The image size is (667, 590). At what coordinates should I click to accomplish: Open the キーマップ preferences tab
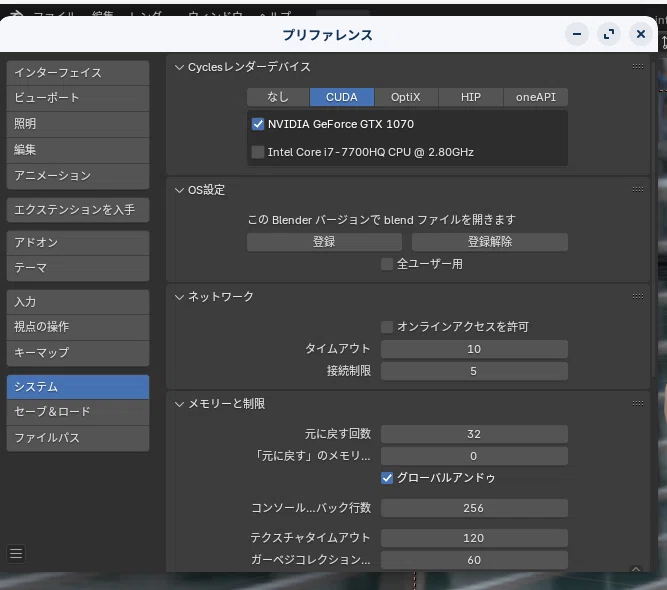(x=78, y=353)
